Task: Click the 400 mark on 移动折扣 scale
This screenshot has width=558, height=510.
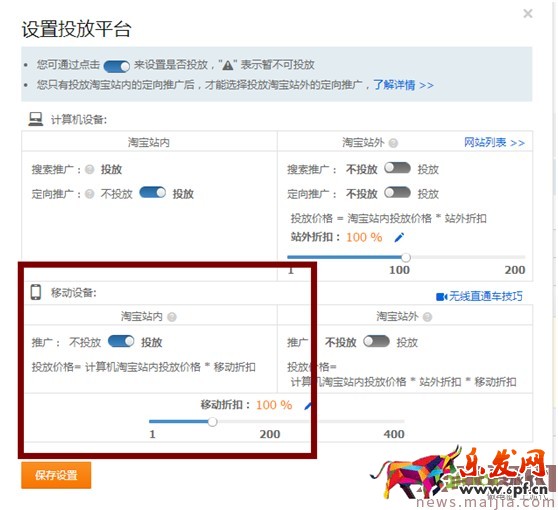Action: [394, 434]
